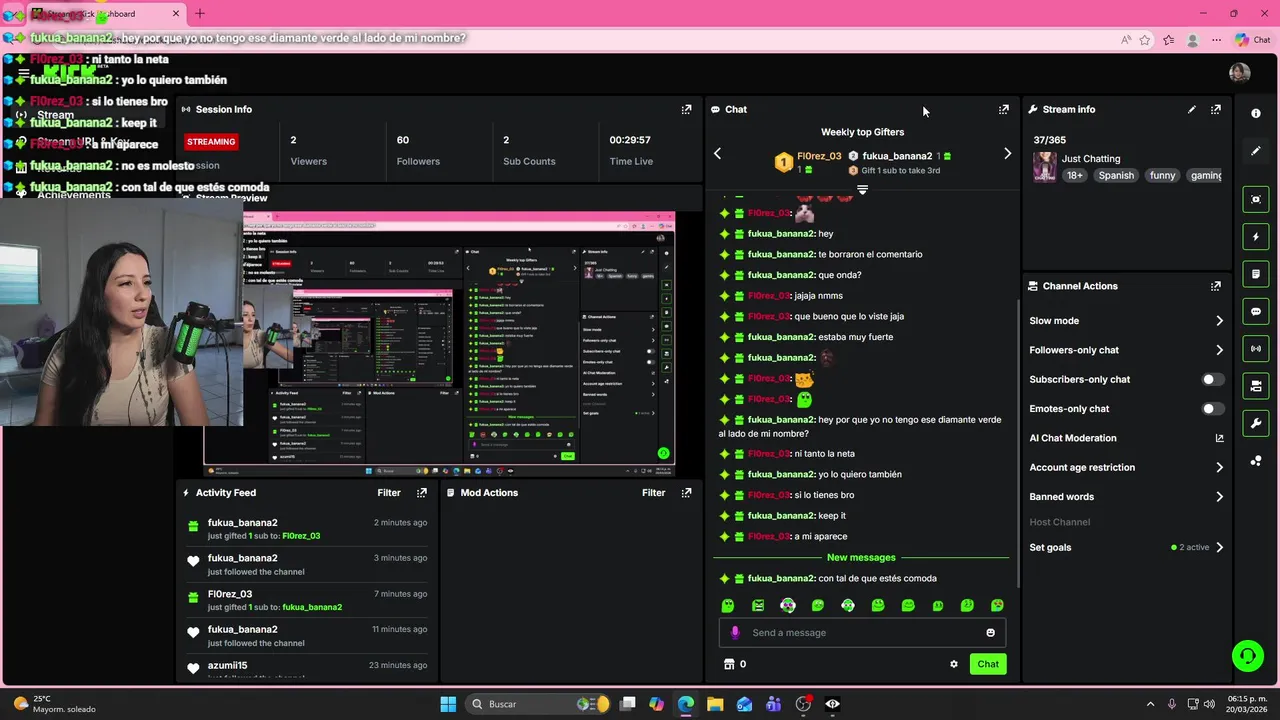Screen dimensions: 1280x720
Task: Open the Windows Start menu
Action: 448,704
